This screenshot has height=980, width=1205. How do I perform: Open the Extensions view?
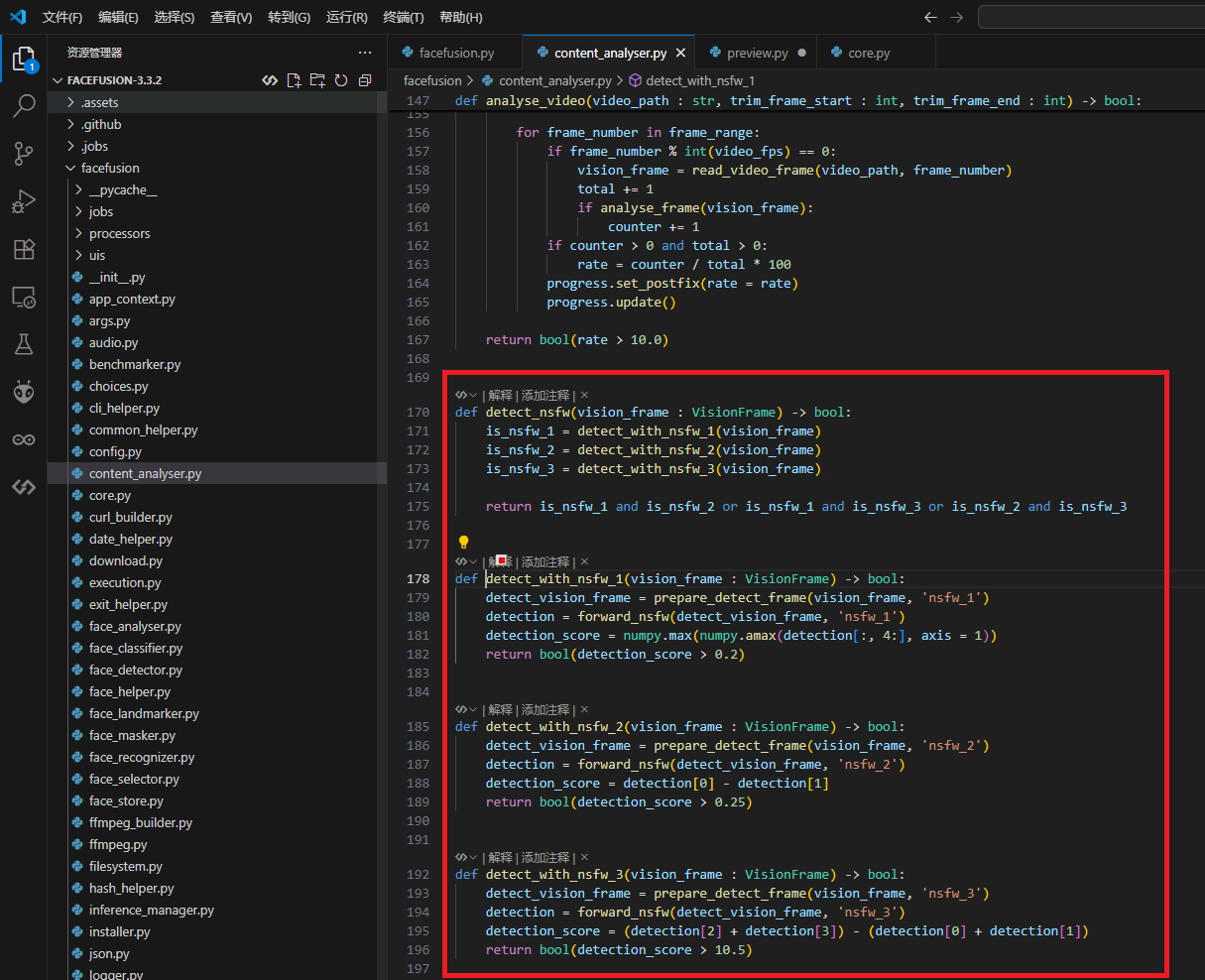(24, 249)
